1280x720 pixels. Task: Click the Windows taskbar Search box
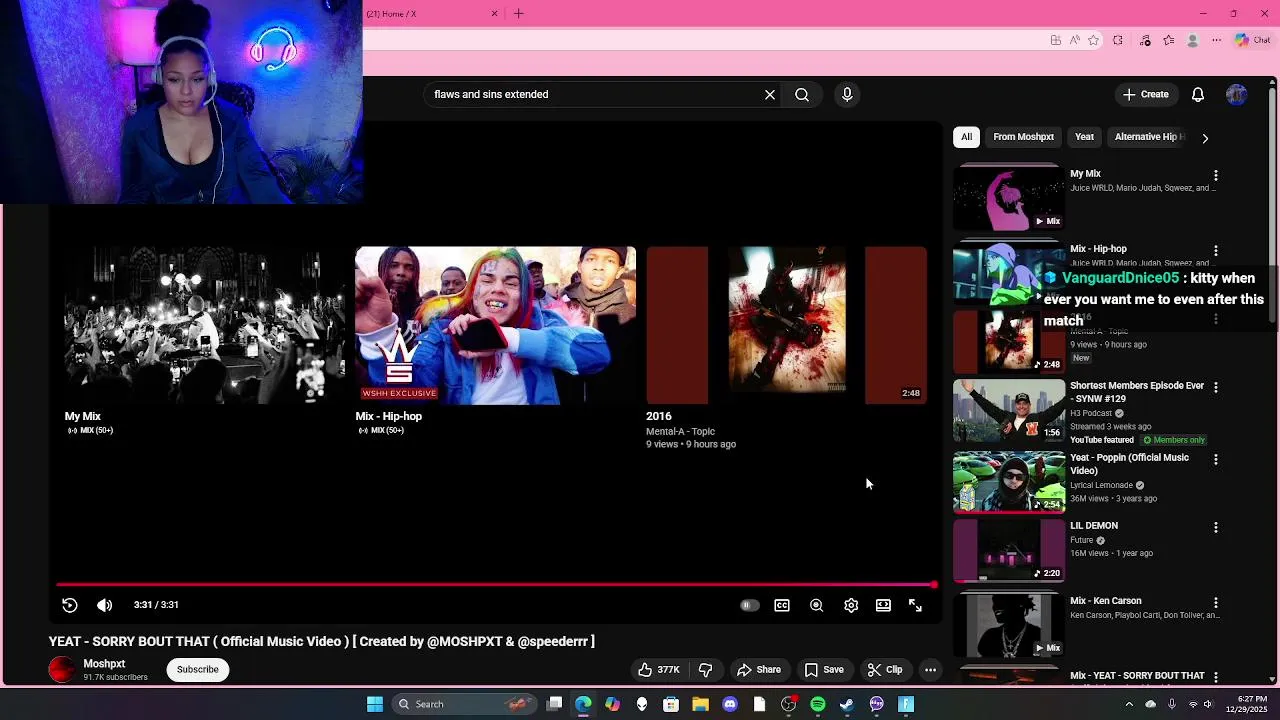point(464,704)
